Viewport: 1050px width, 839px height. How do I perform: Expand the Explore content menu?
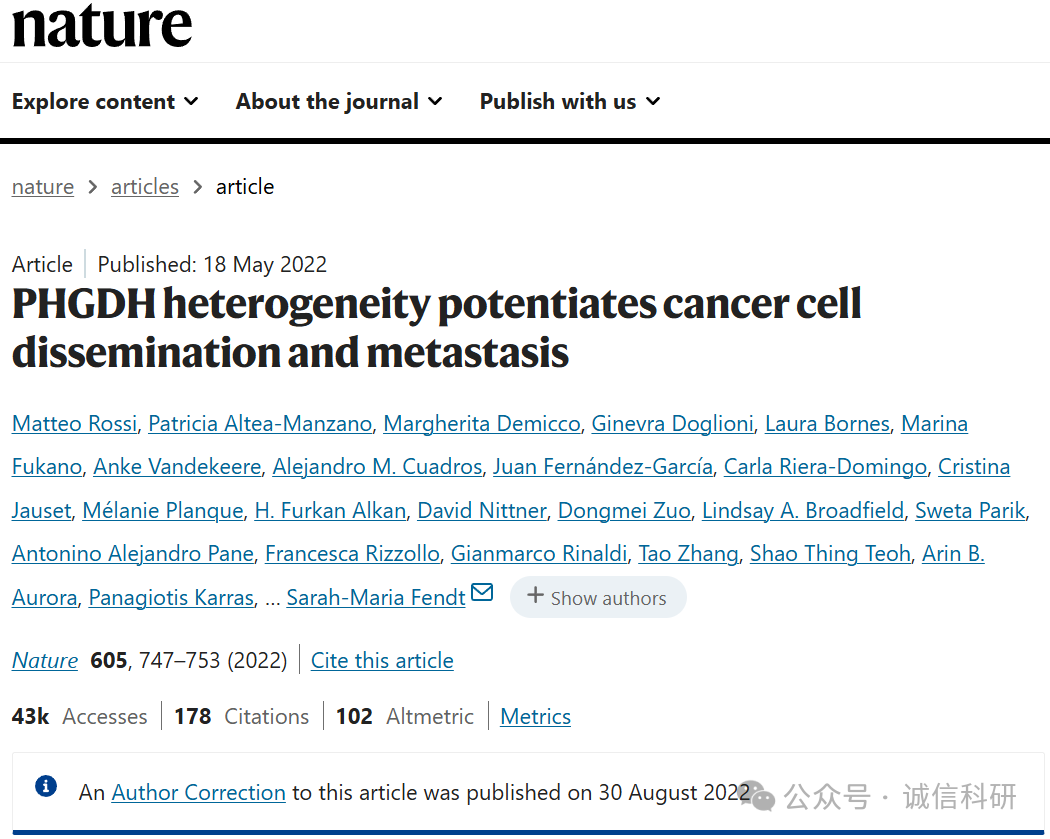[x=105, y=102]
